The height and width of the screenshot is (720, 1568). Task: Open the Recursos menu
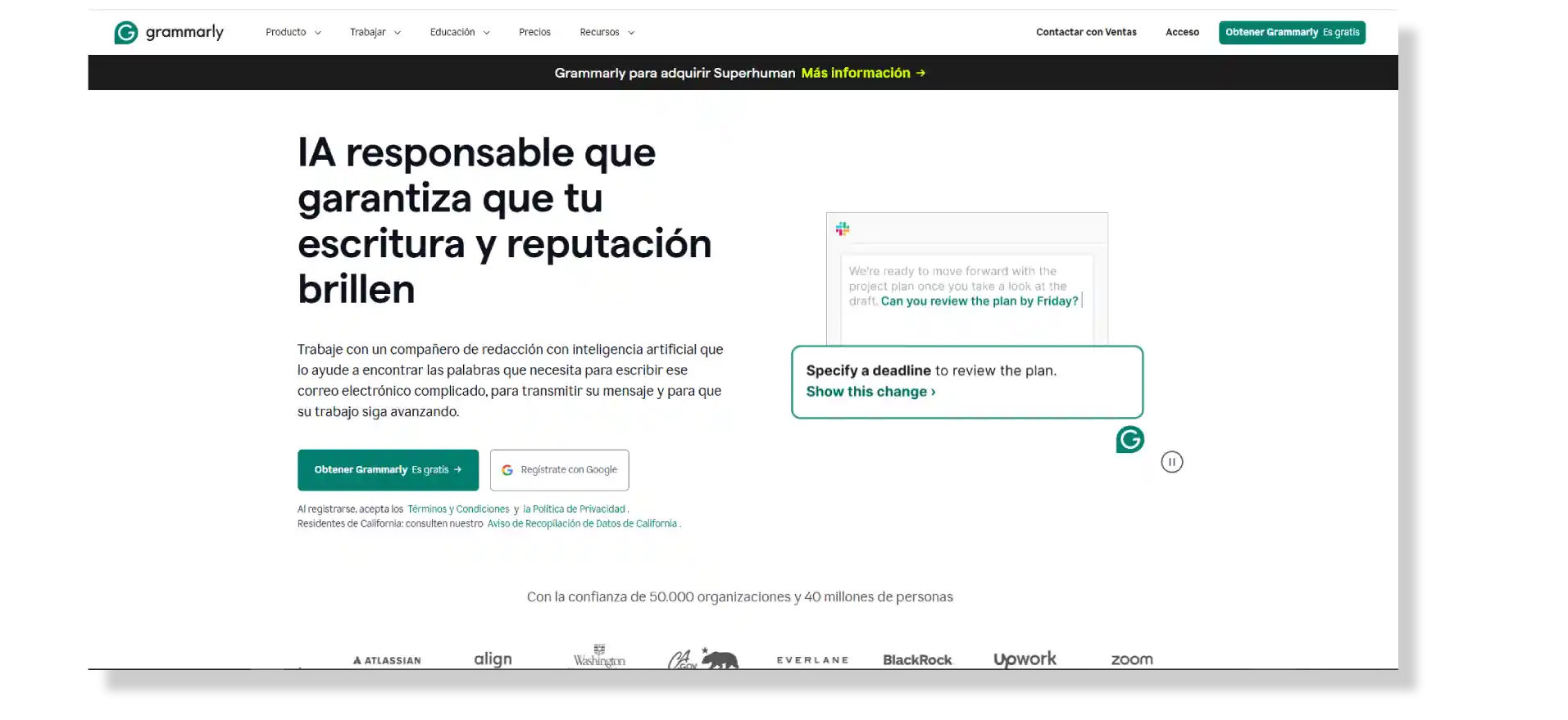pos(607,33)
